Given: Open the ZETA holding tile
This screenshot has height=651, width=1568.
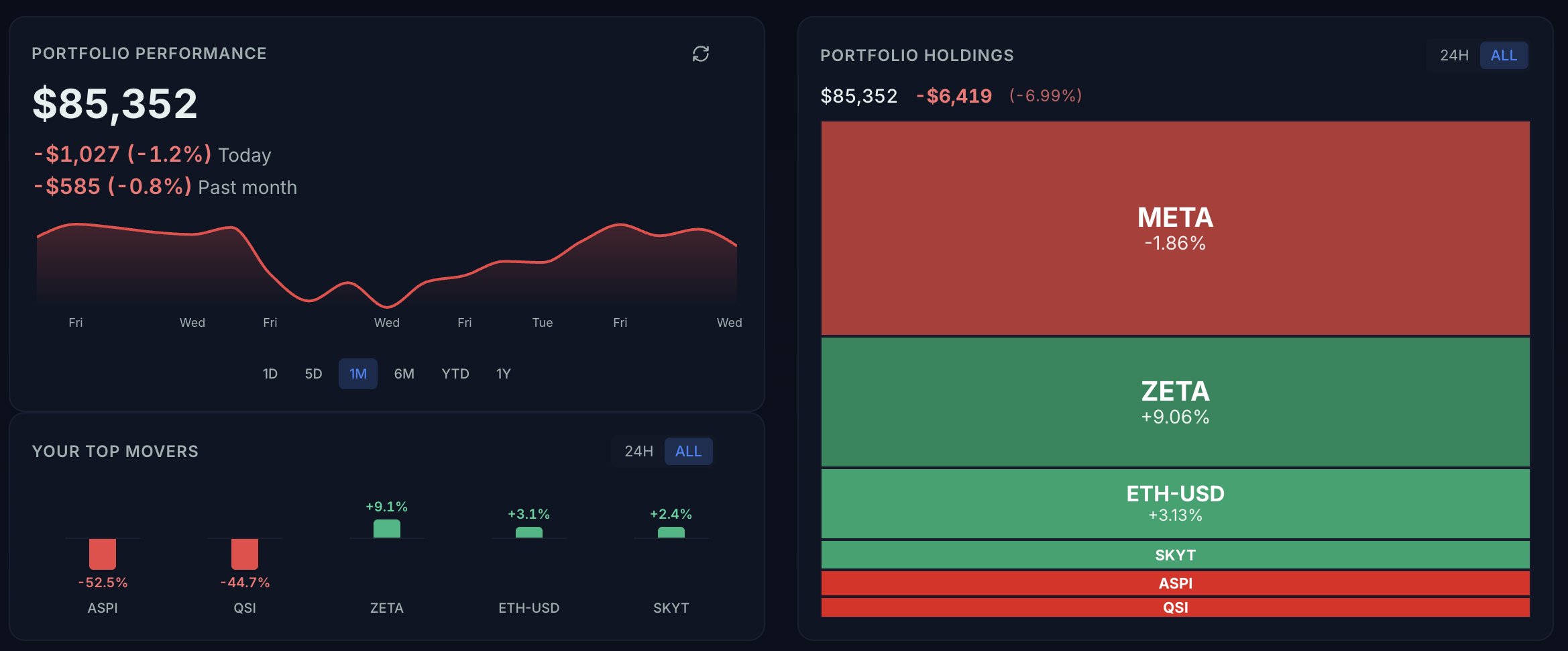Looking at the screenshot, I should pos(1175,402).
